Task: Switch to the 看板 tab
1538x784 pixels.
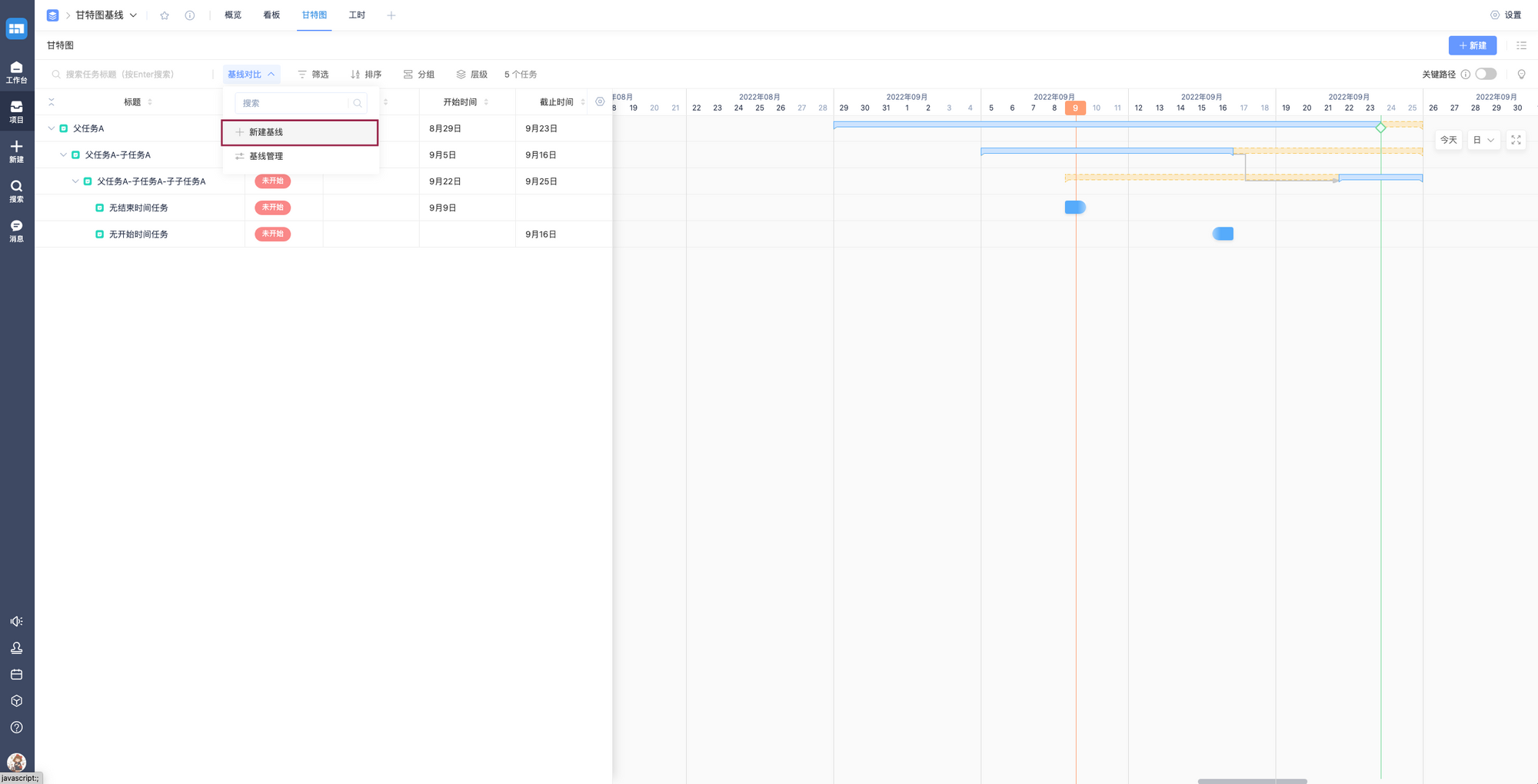Action: click(271, 15)
